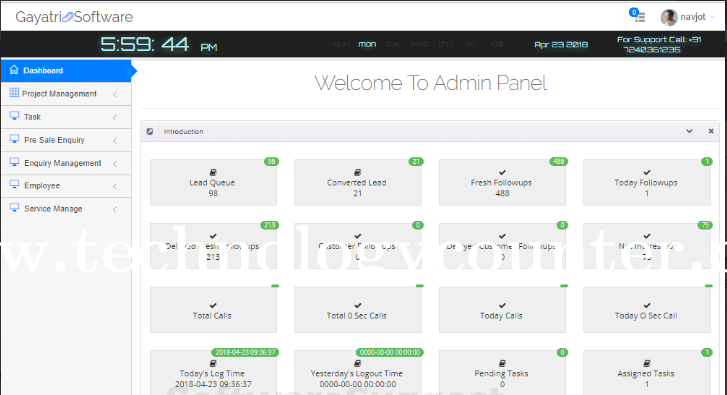Click the 98 badge on Lead Queue
Image resolution: width=727 pixels, height=395 pixels.
coord(271,161)
